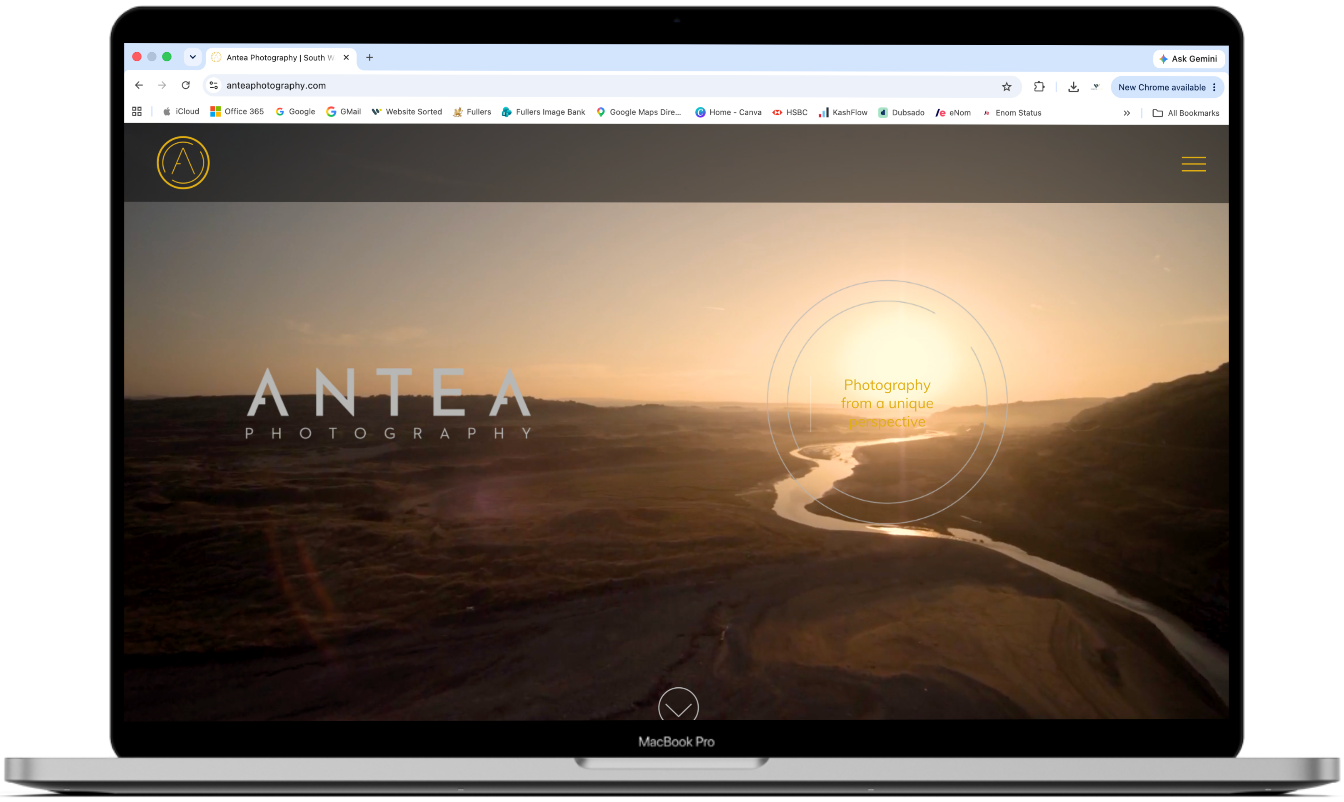Click the New Chrome available button
This screenshot has width=1344, height=802.
[1167, 87]
